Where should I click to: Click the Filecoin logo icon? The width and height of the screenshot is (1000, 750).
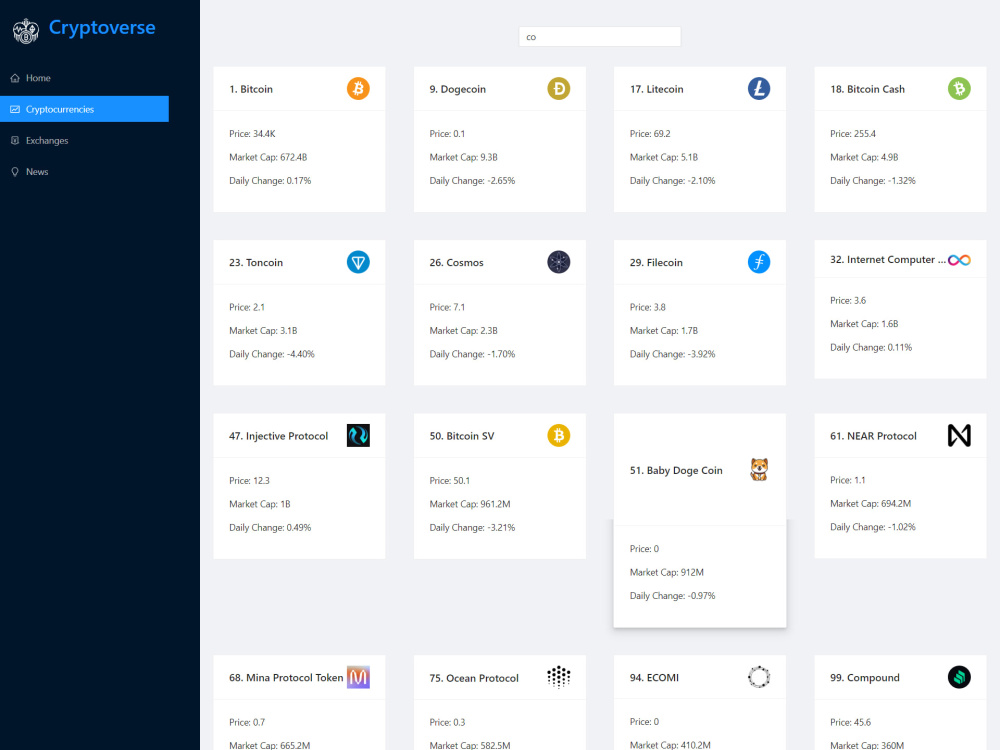(x=759, y=262)
